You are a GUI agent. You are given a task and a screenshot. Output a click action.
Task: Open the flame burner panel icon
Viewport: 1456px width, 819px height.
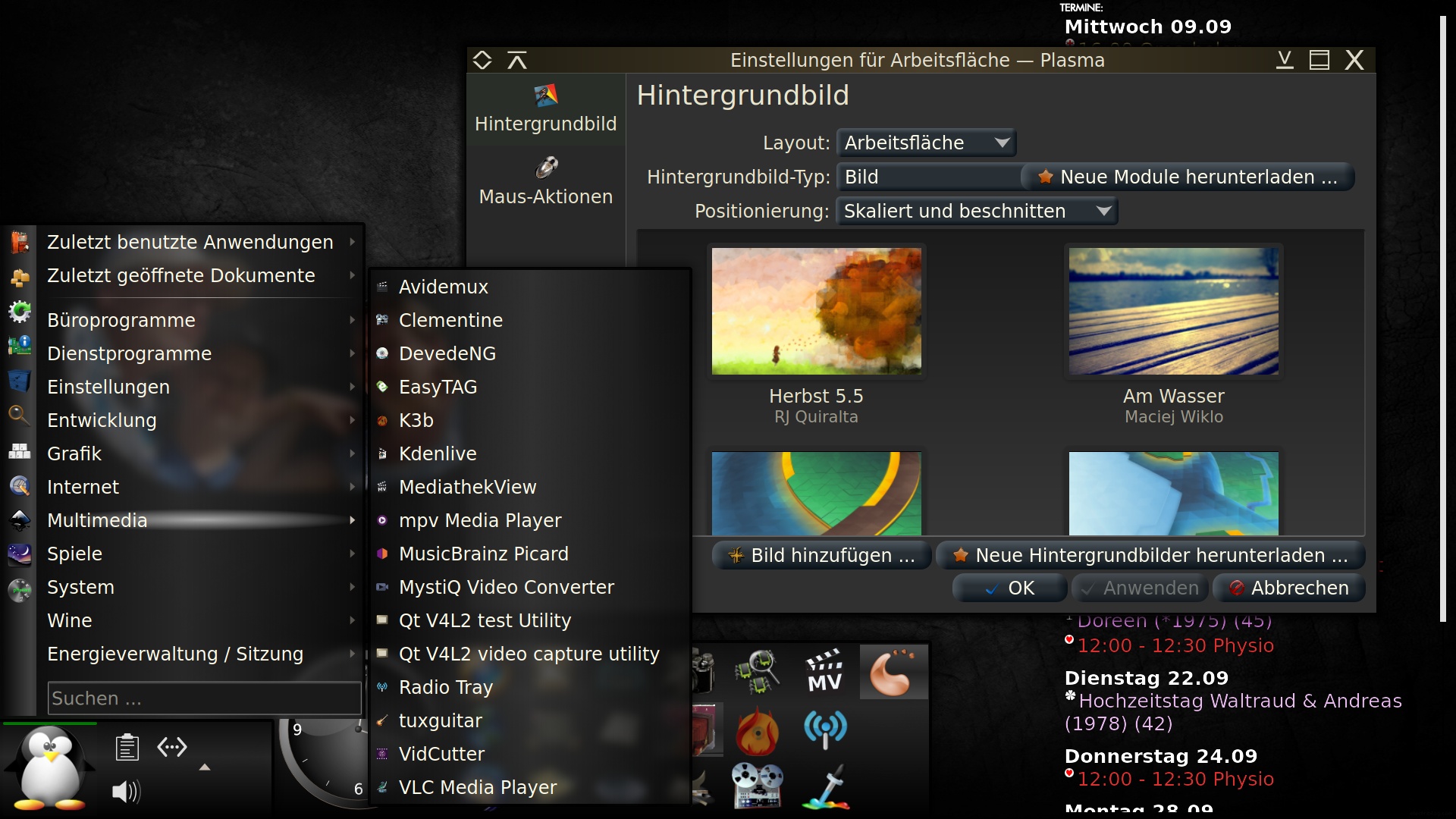pyautogui.click(x=758, y=731)
